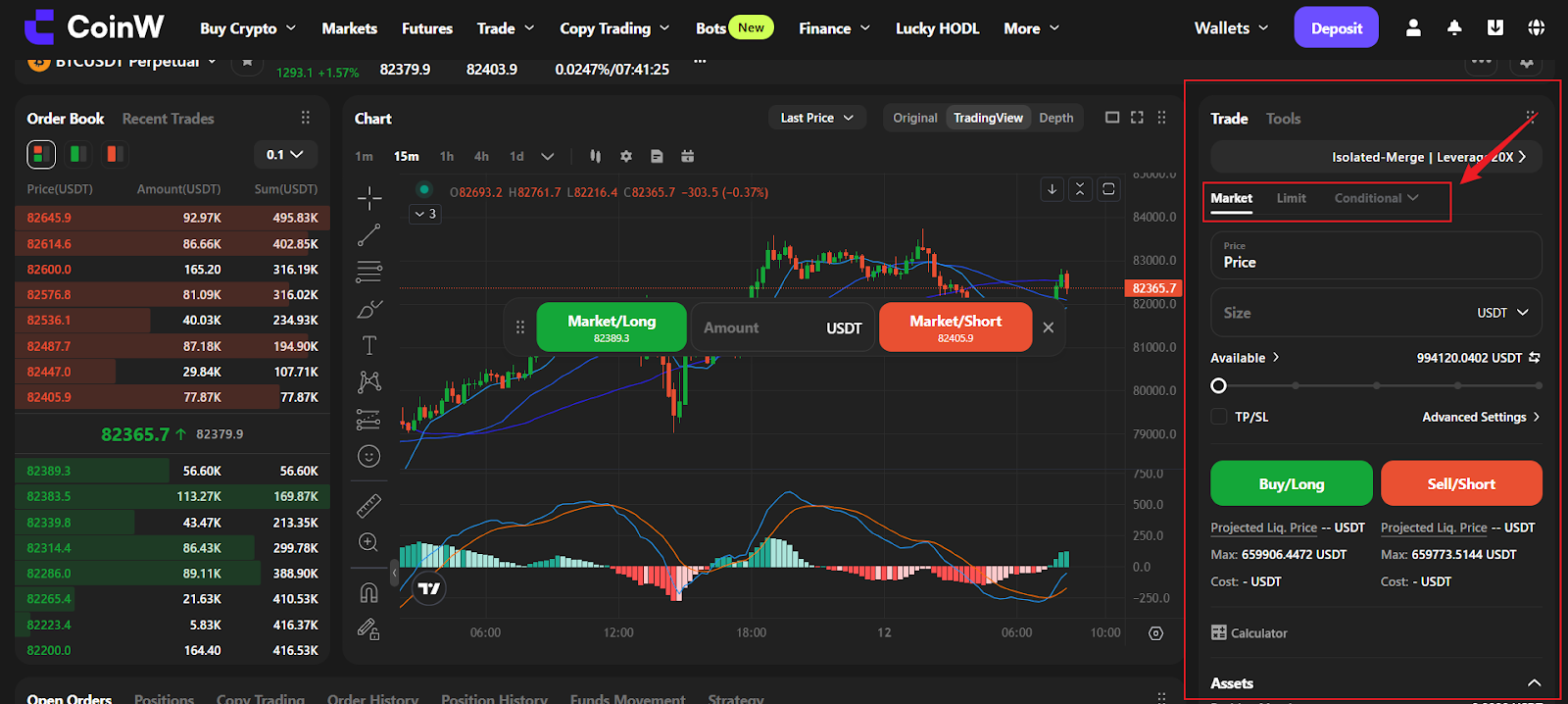Select the 1m timeframe
Viewport: 1568px width, 704px height.
point(364,156)
